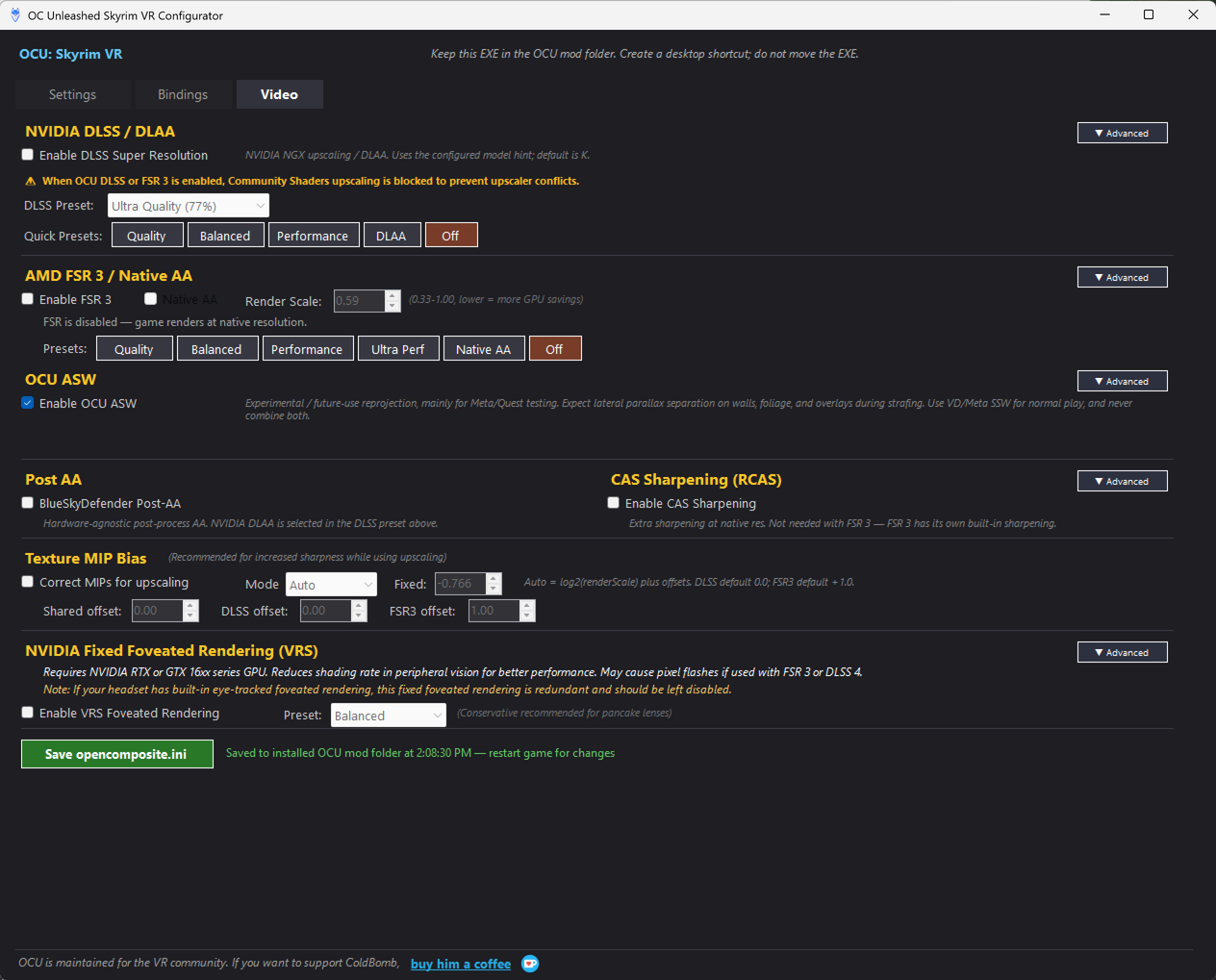
Task: Click the app icon in title bar
Action: (x=15, y=14)
